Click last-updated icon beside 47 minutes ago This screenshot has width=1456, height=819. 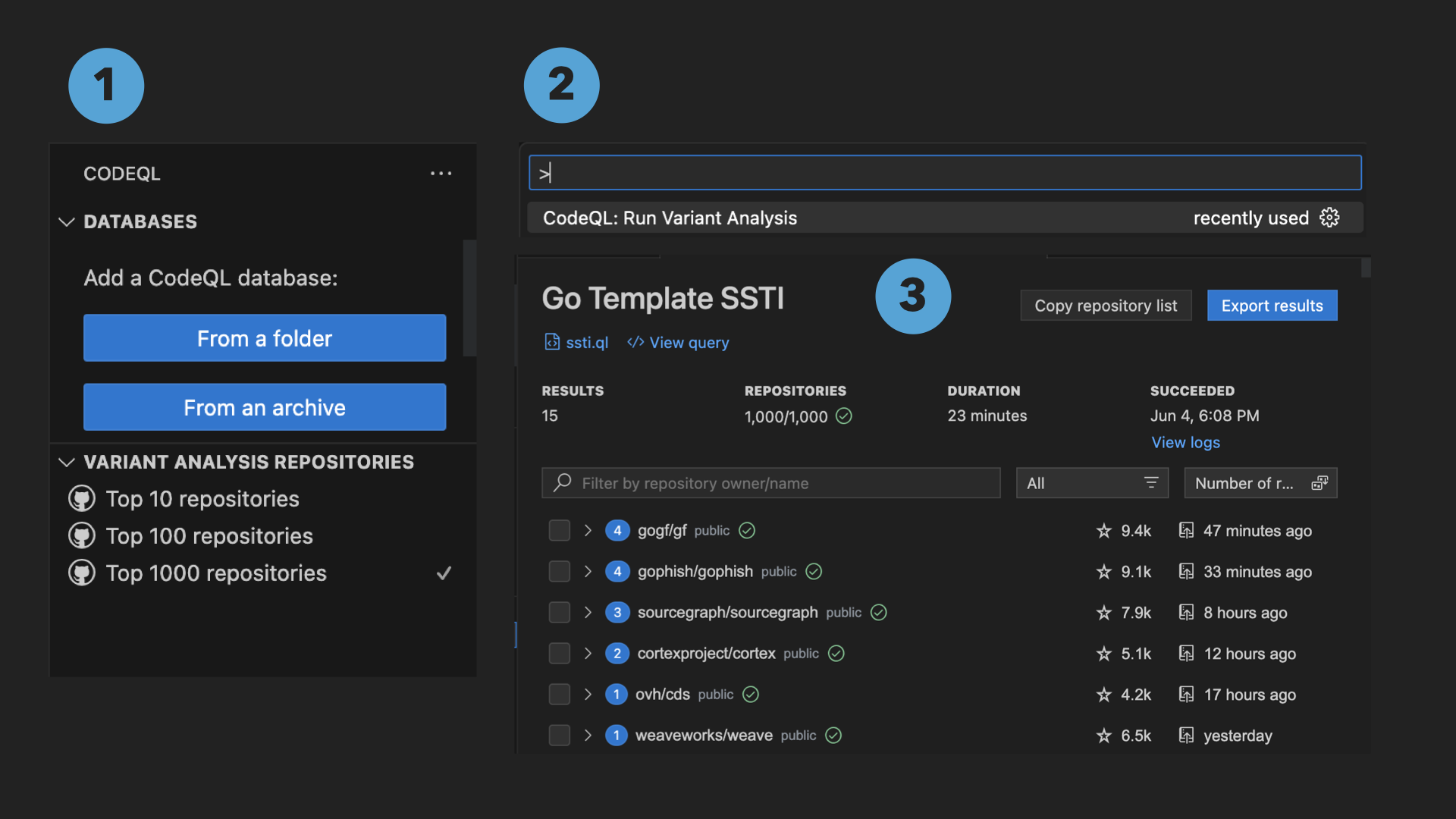pyautogui.click(x=1186, y=530)
